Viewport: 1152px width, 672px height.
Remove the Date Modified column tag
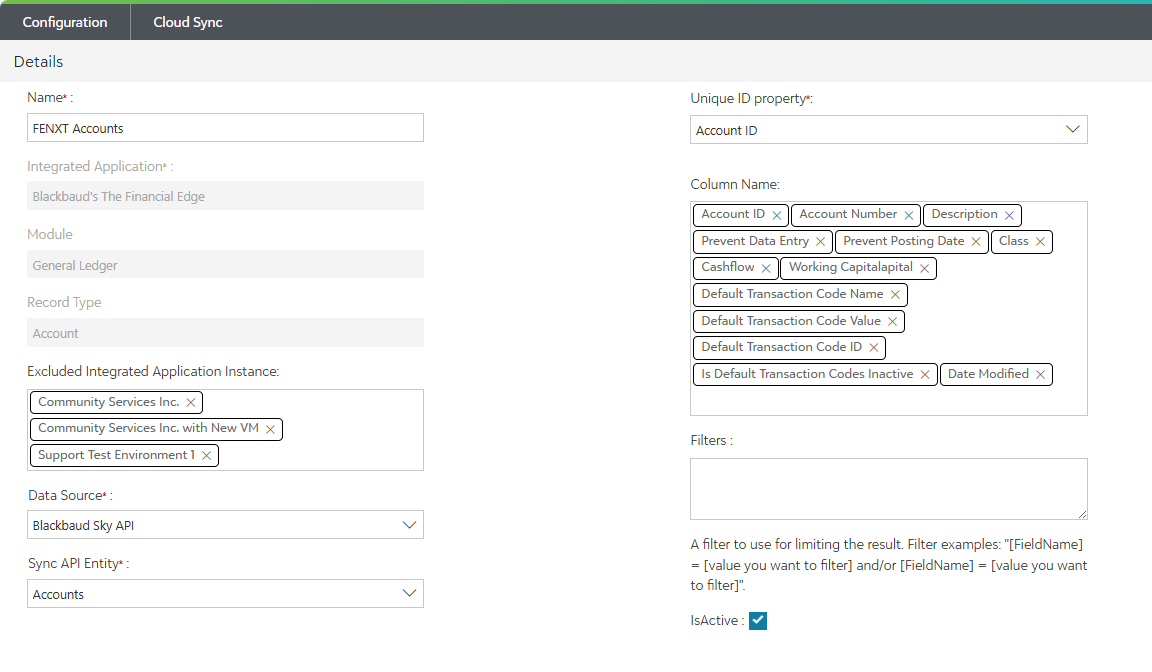coord(1040,375)
